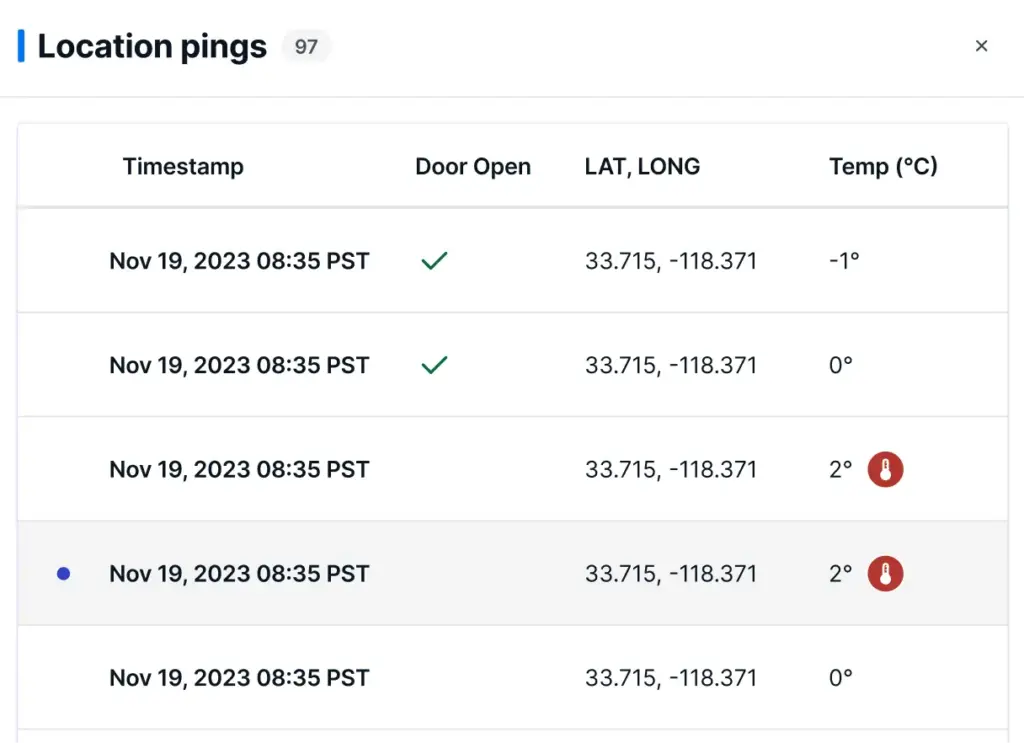Click the coordinates in the -1° row

pos(670,262)
